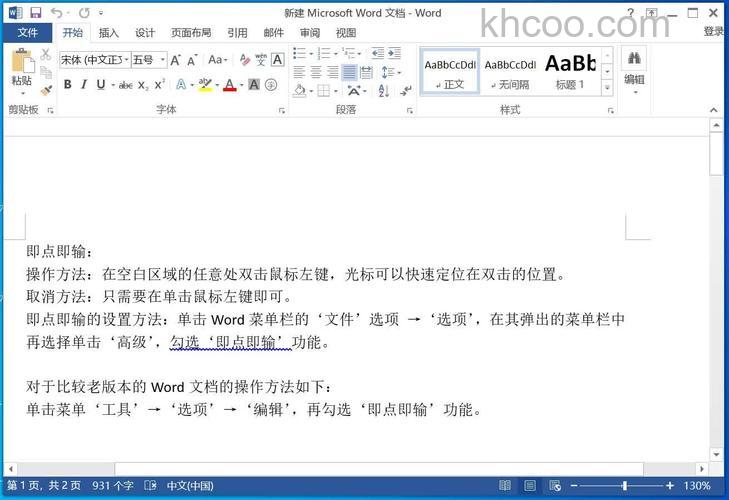Click the zoom slider handle
This screenshot has height=500, width=729.
[624, 486]
